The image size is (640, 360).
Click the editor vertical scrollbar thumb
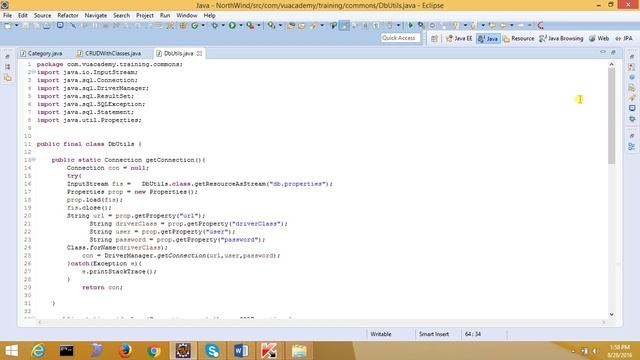[611, 116]
